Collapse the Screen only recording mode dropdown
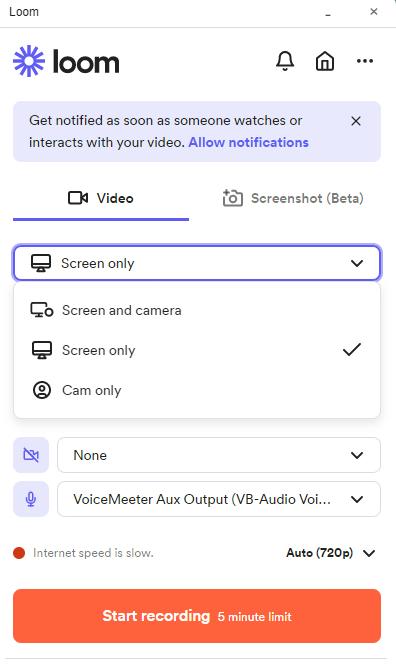The image size is (396, 668). coord(197,263)
